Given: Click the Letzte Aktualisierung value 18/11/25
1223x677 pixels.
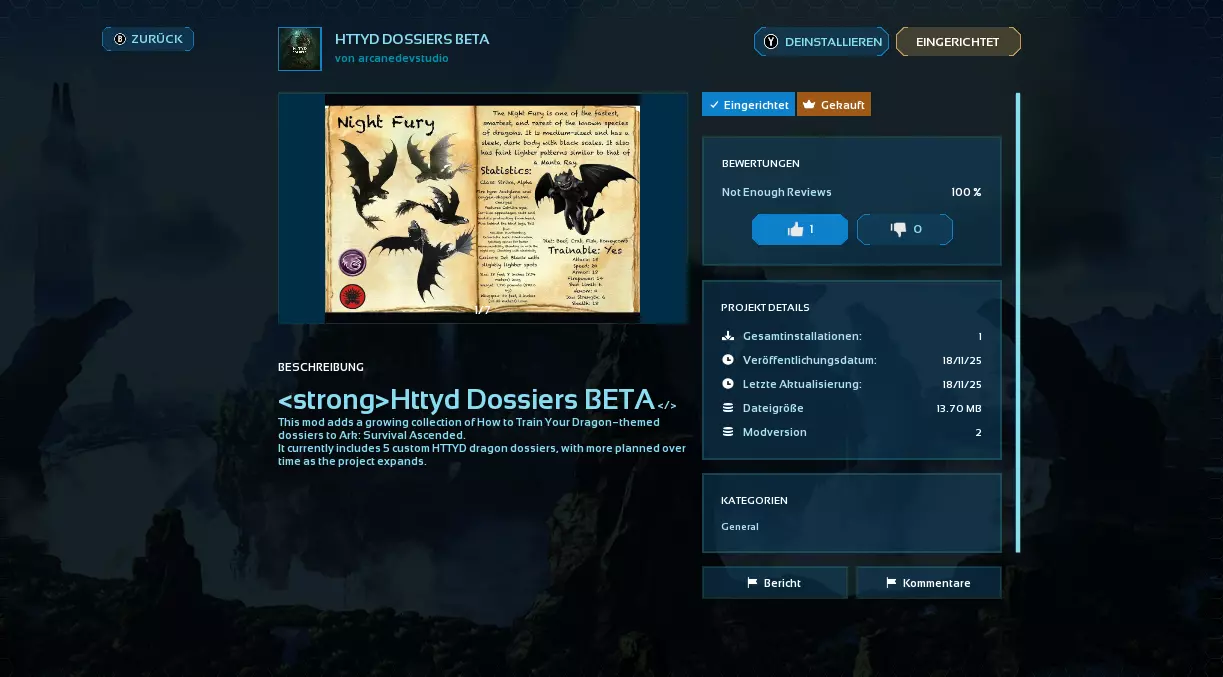Looking at the screenshot, I should point(962,384).
